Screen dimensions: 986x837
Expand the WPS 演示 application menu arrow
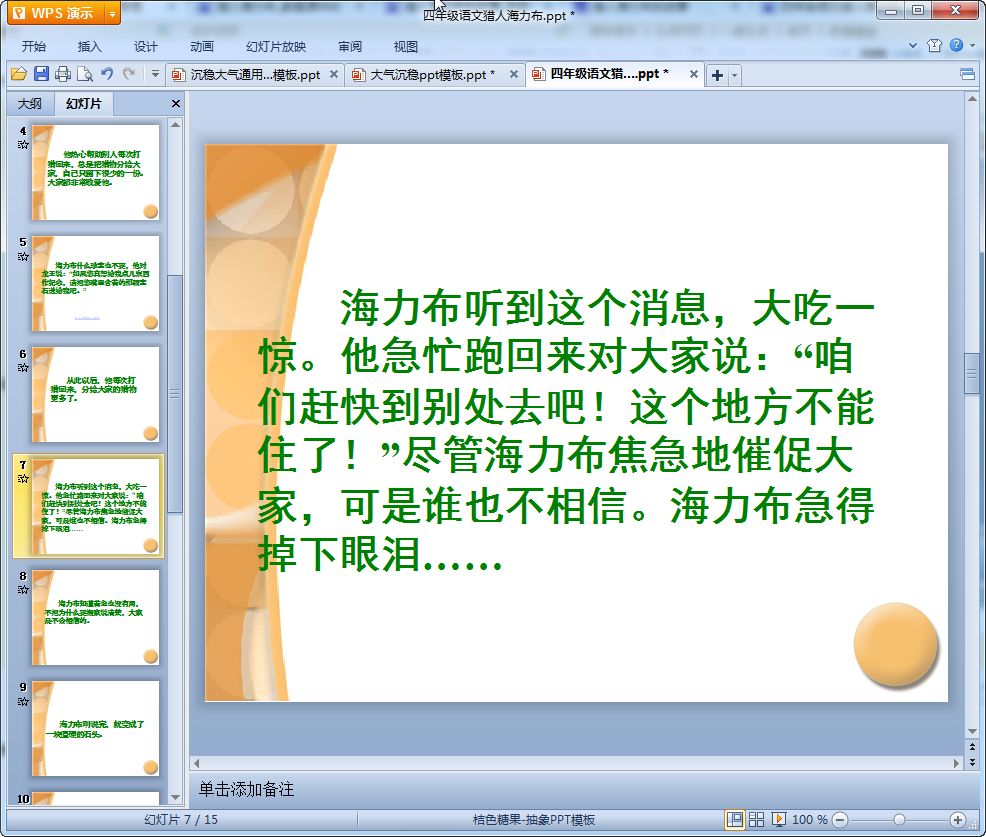112,13
